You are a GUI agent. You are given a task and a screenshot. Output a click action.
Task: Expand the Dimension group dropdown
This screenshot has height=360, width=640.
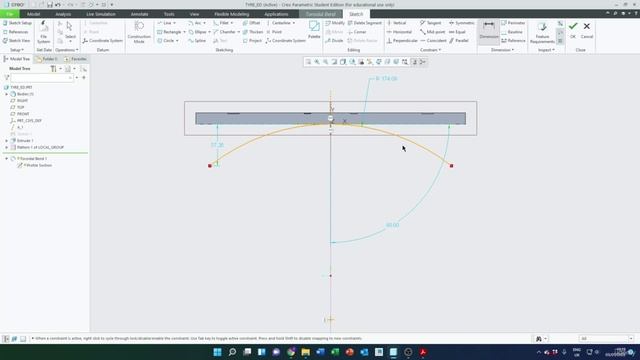502,50
